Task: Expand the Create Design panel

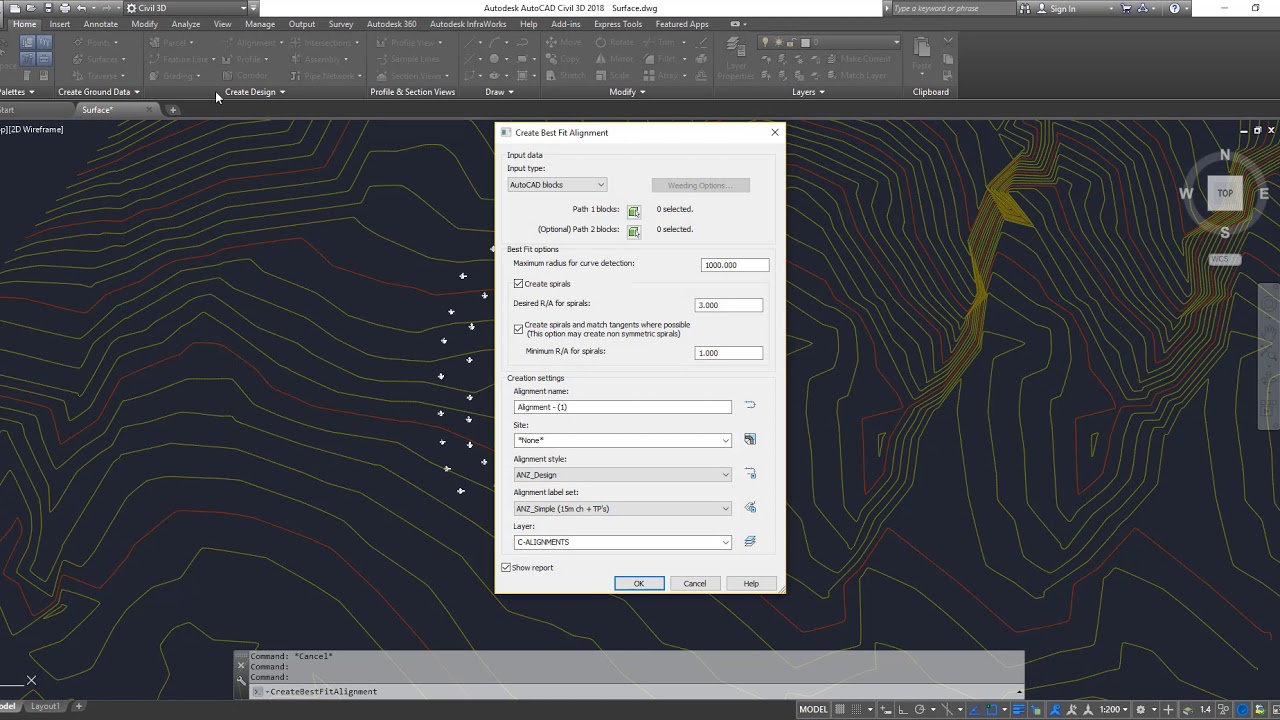Action: [x=255, y=92]
